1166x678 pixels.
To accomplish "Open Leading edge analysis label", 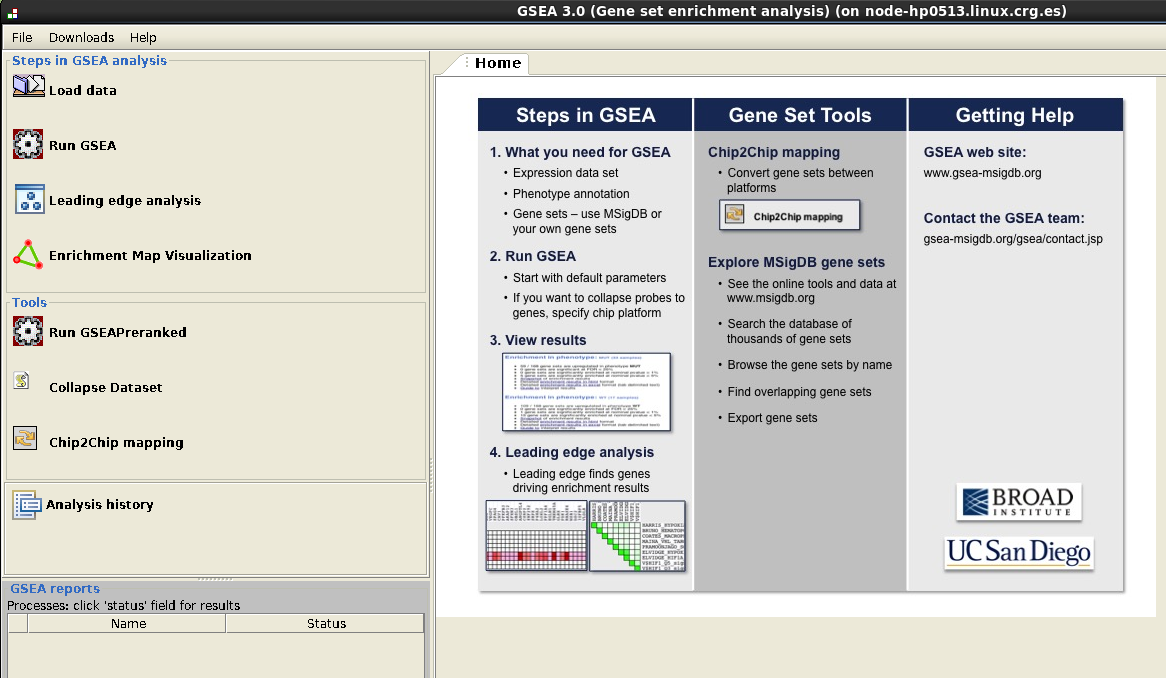I will click(x=125, y=201).
